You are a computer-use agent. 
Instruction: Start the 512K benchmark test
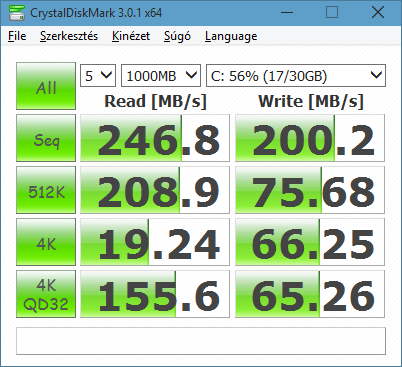pyautogui.click(x=46, y=190)
